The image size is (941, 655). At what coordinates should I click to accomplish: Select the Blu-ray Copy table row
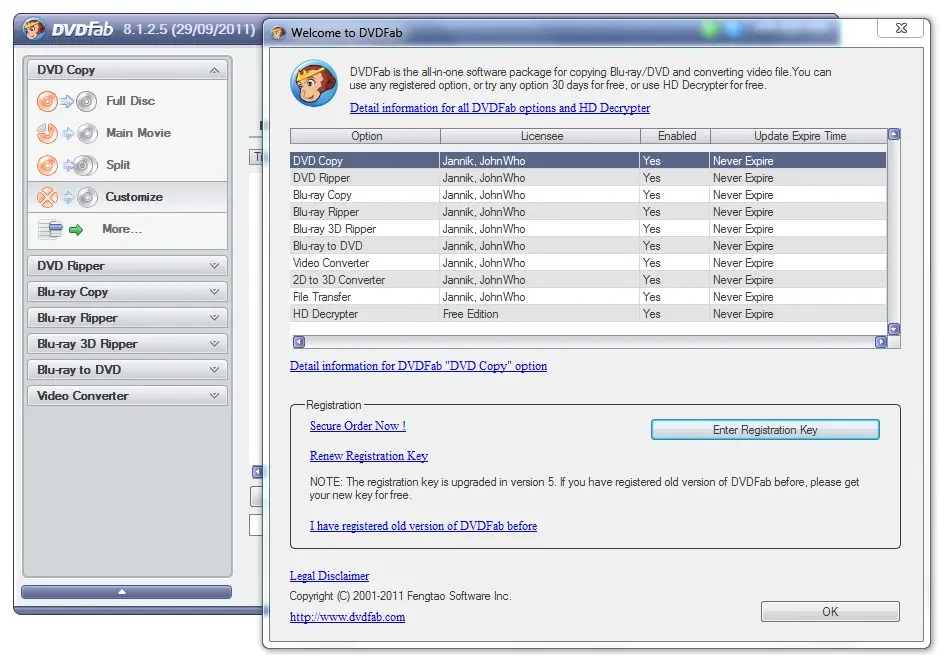pos(588,195)
